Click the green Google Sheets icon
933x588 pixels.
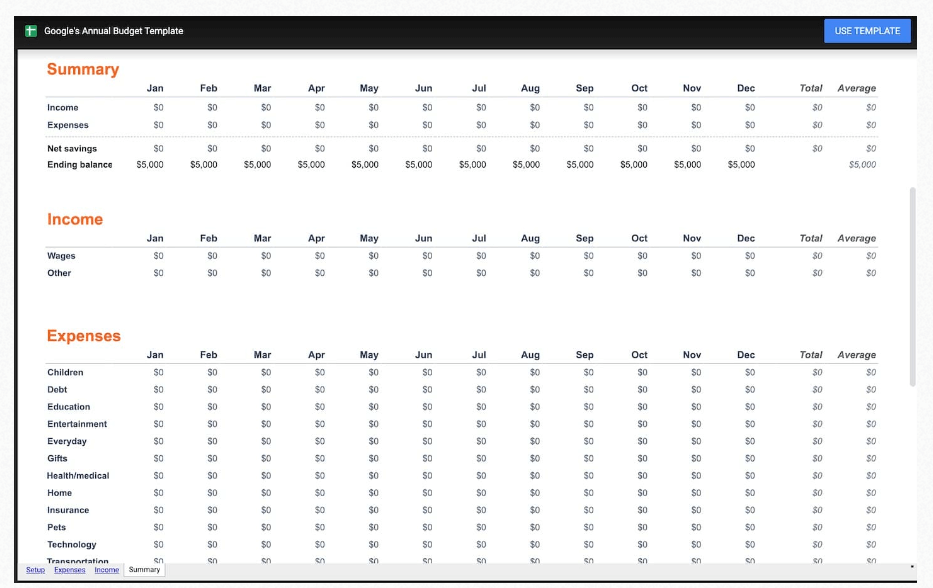(x=31, y=31)
